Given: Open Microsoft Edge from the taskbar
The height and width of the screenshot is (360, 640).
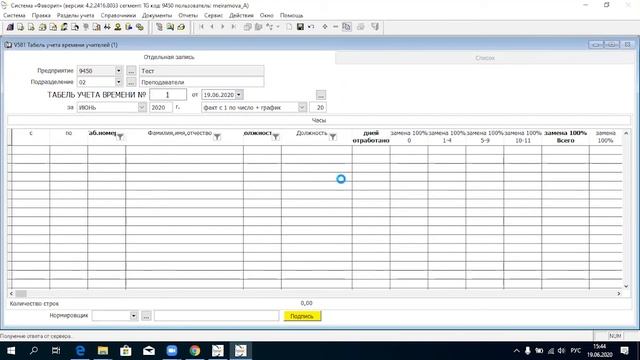Looking at the screenshot, I should tap(80, 351).
